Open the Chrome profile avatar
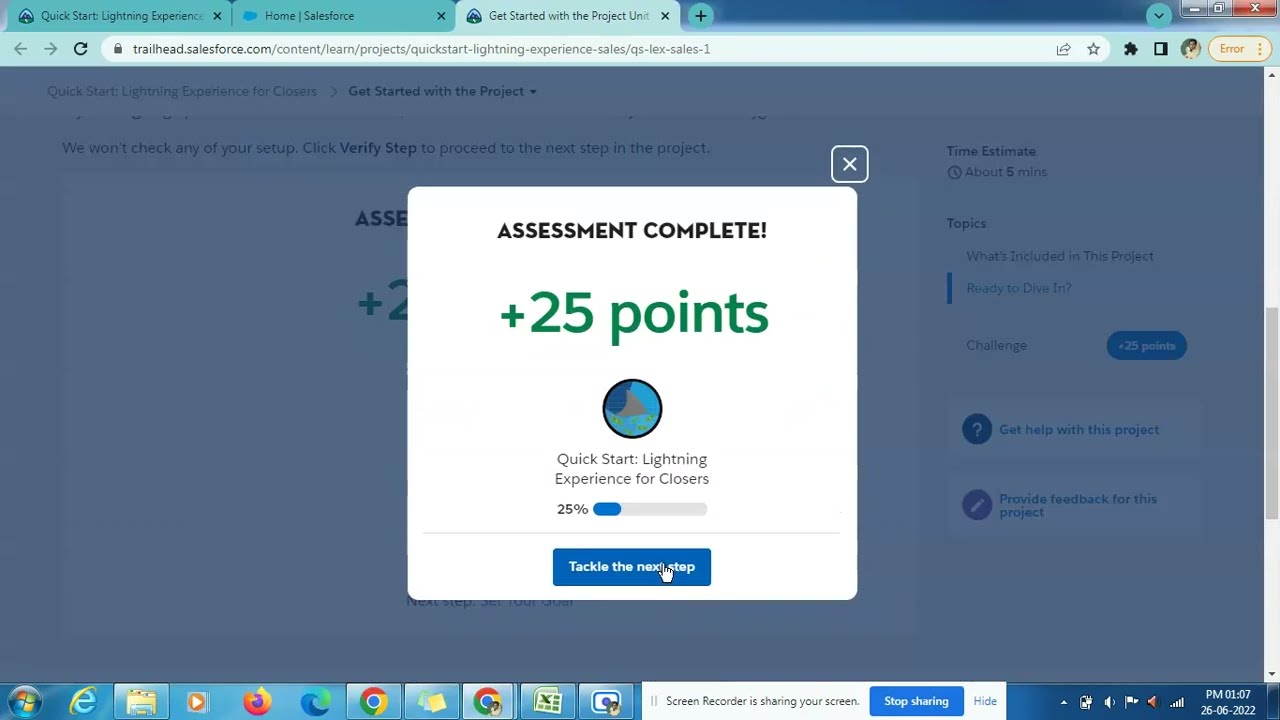The height and width of the screenshot is (720, 1280). (x=1190, y=49)
